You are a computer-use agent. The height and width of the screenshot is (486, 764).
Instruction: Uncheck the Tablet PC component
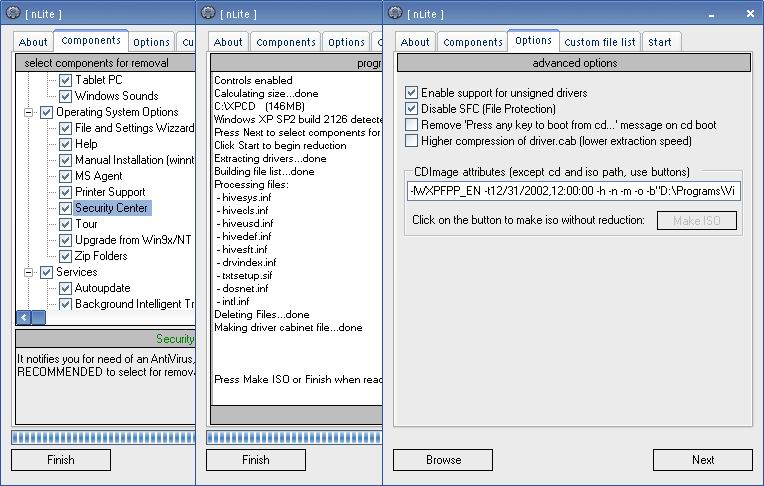tap(65, 80)
